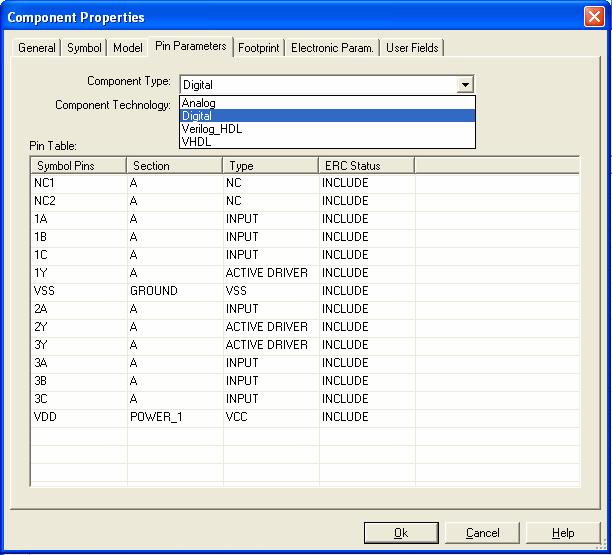Select the NC1 symbol pin cell
The width and height of the screenshot is (612, 555).
[x=78, y=183]
